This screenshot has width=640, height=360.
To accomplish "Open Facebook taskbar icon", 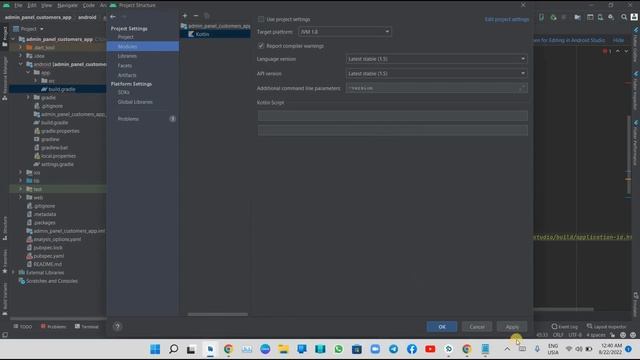I will [412, 349].
